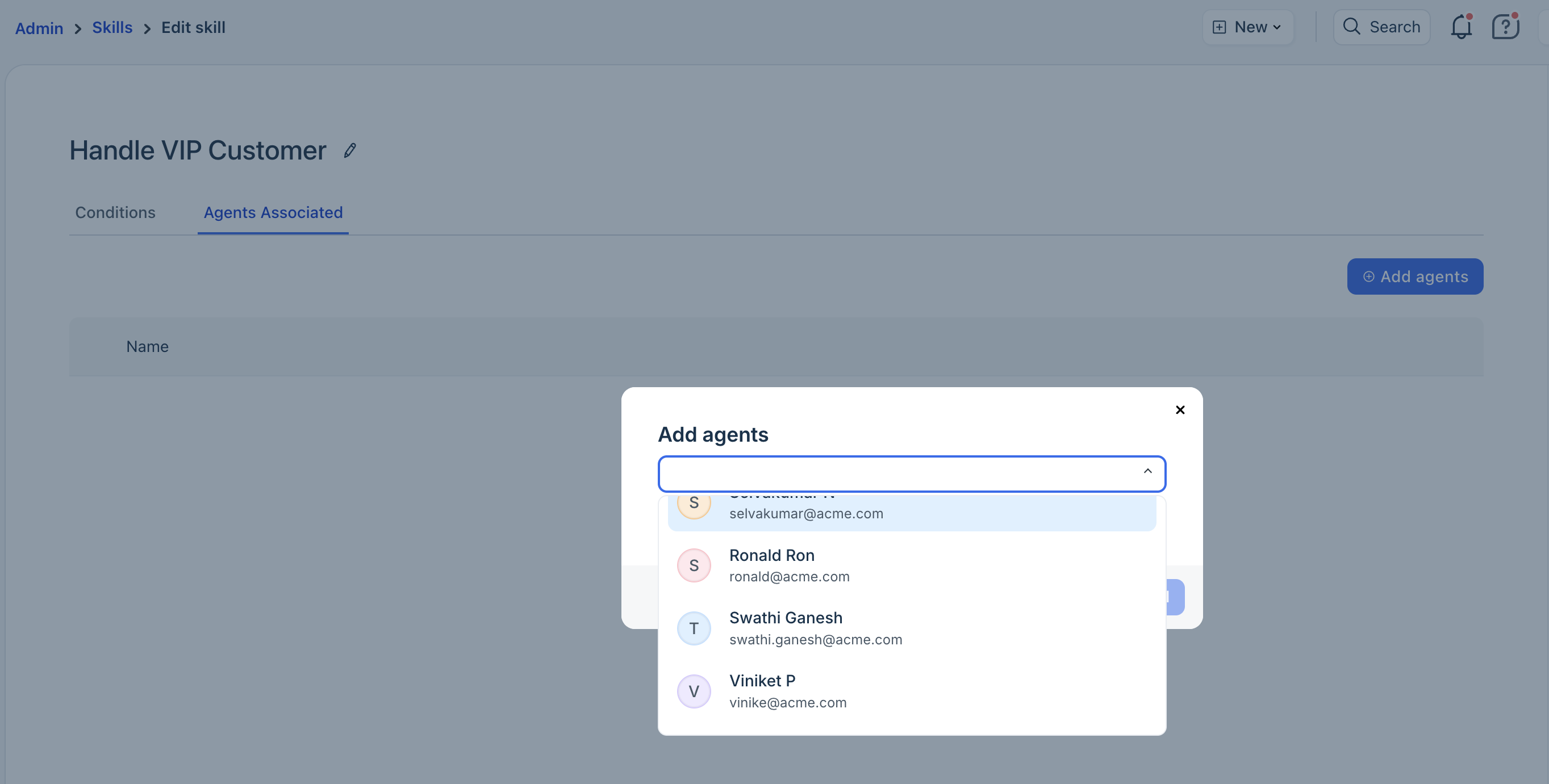Open the Agents Associated tab
The image size is (1549, 784).
coord(273,213)
